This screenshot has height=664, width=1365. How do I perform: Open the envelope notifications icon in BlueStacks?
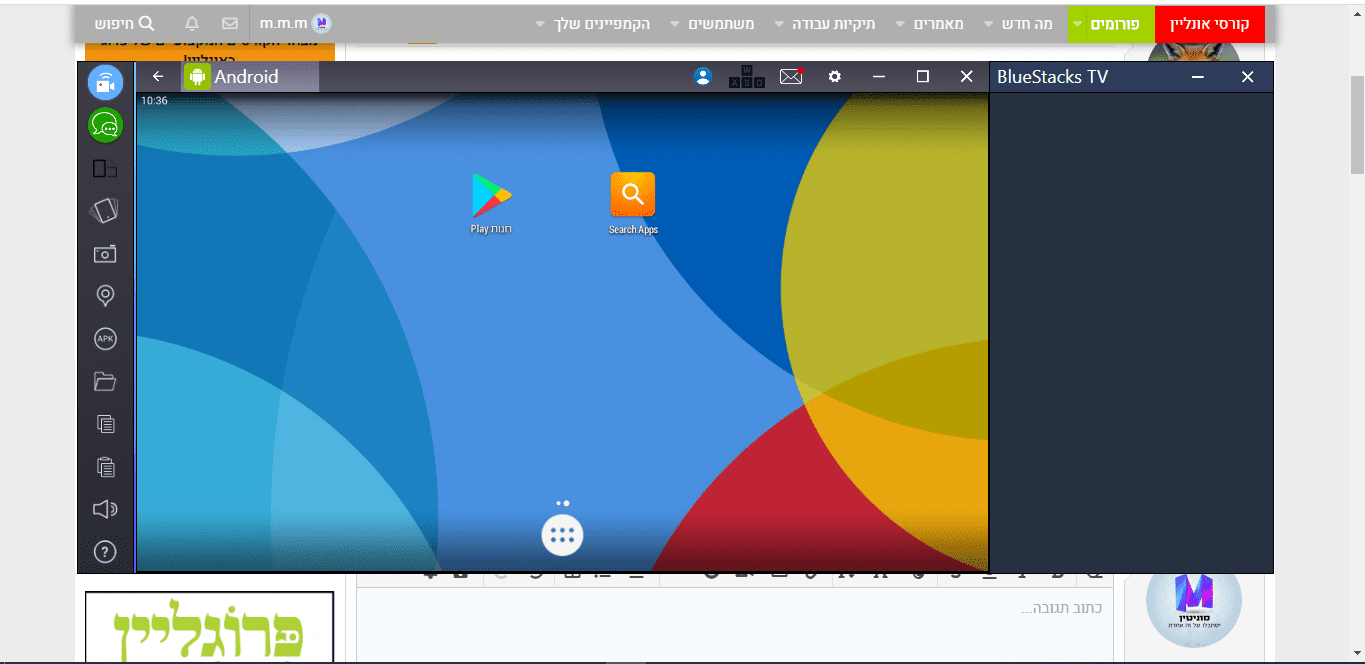click(x=791, y=77)
